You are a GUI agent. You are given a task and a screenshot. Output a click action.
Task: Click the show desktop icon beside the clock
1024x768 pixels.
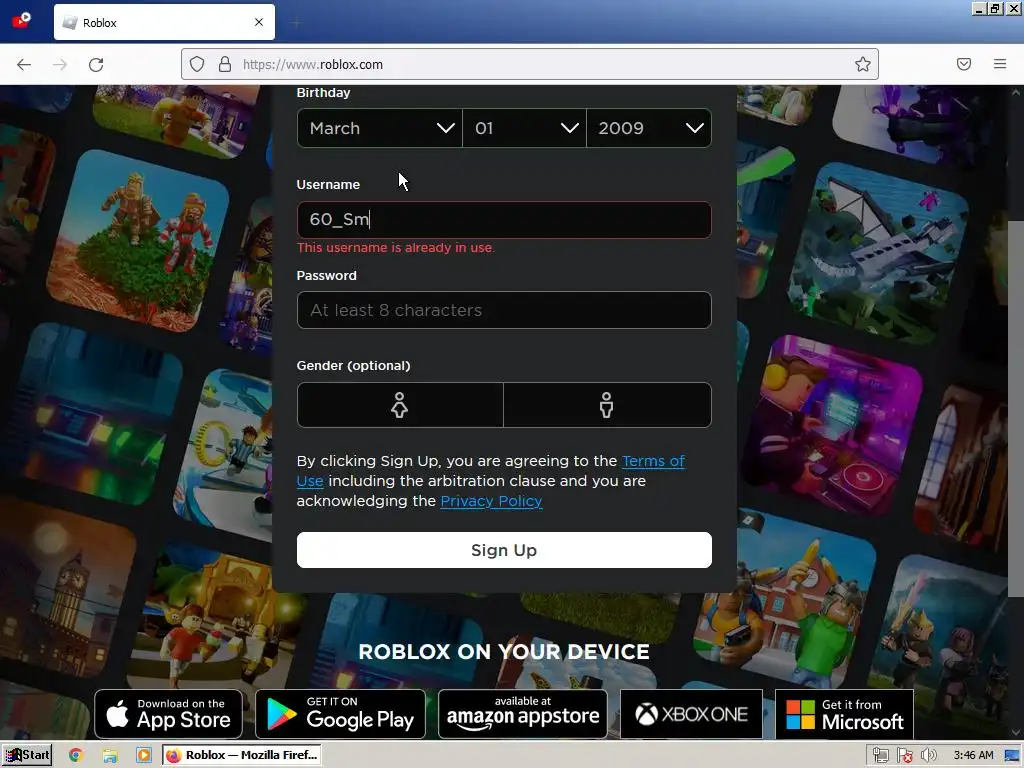1012,756
